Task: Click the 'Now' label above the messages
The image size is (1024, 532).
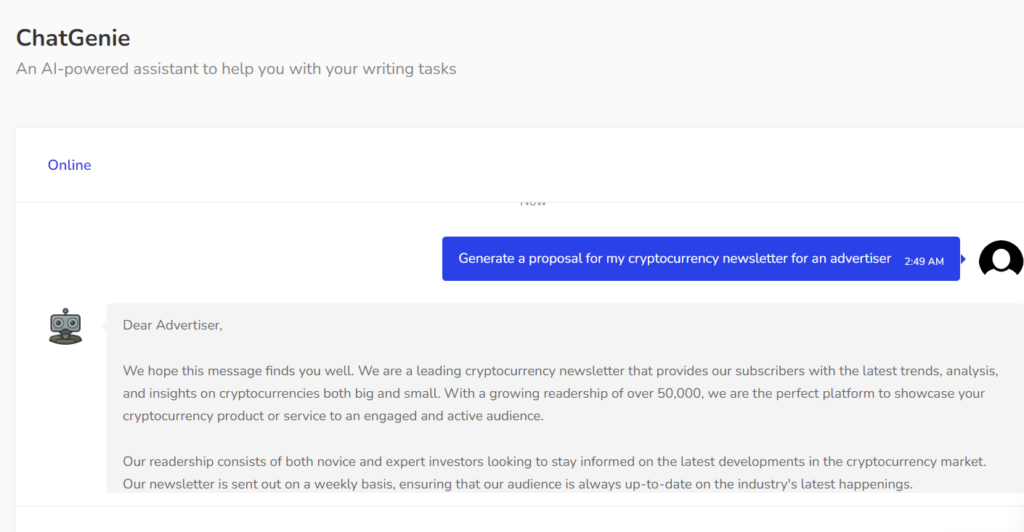Action: 533,202
